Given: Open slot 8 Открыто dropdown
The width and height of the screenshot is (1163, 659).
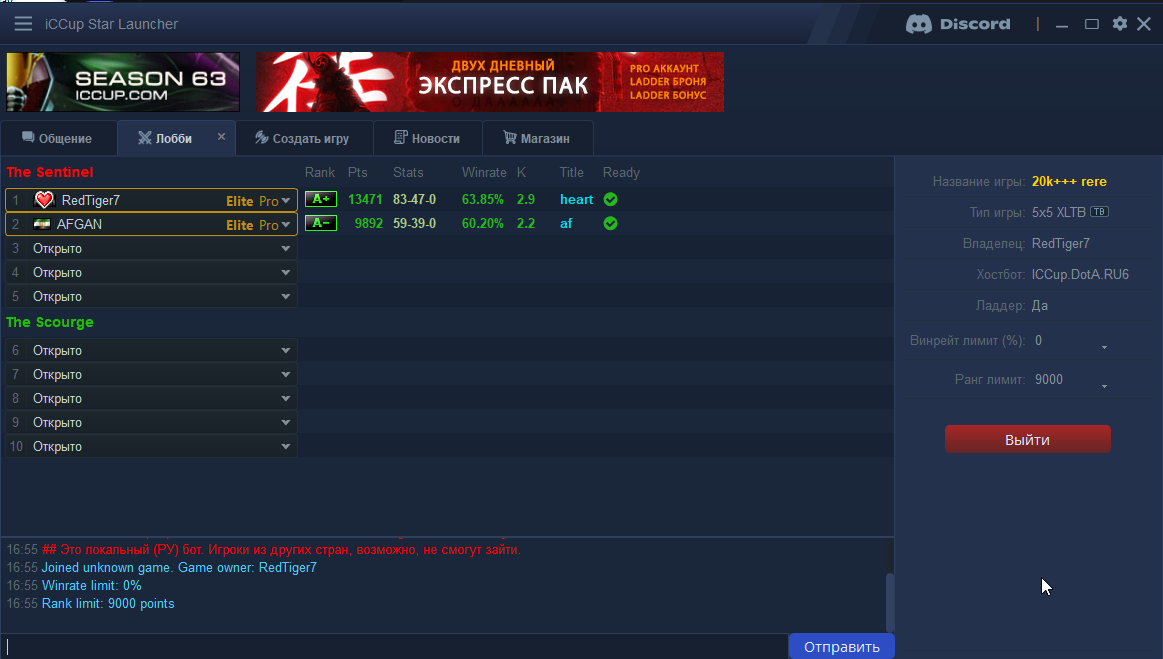Looking at the screenshot, I should 151,399.
